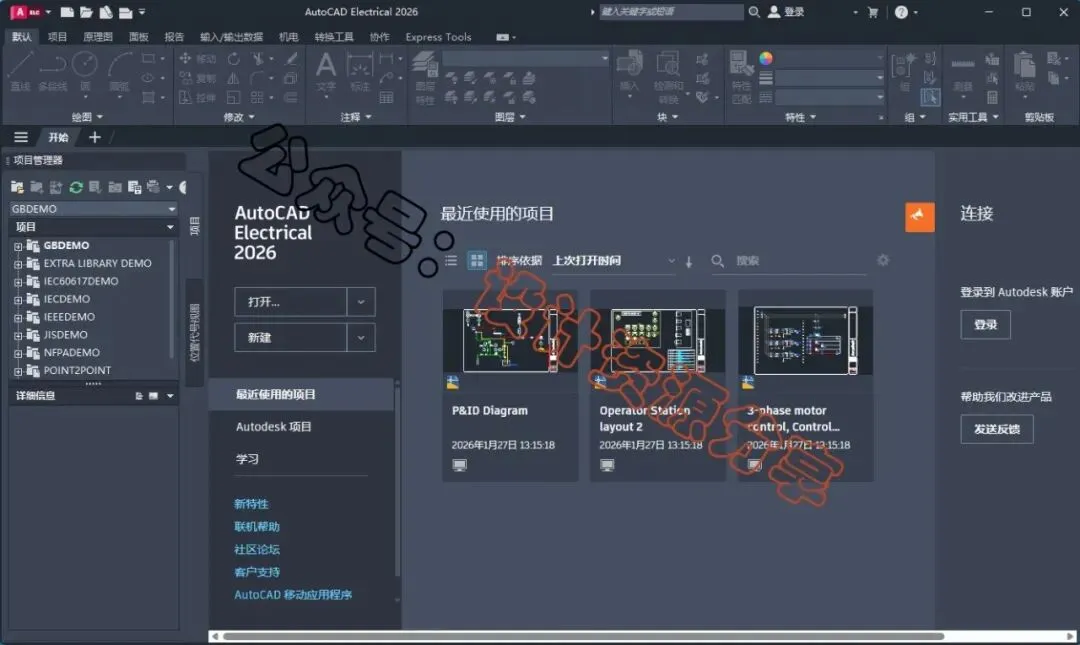Click the Move (移动) tool

[x=197, y=59]
